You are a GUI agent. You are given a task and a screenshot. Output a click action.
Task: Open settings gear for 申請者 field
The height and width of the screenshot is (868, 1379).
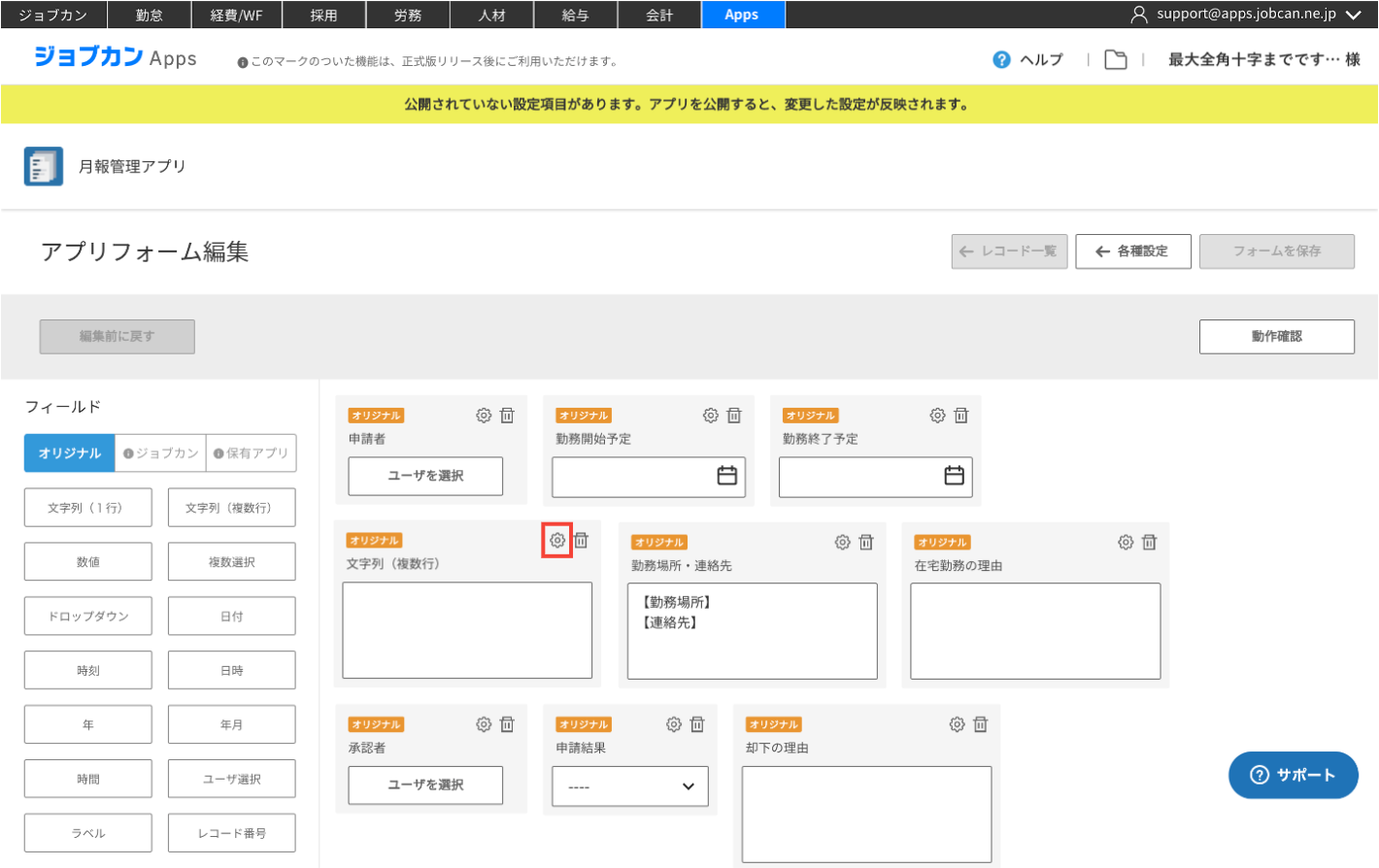[484, 416]
